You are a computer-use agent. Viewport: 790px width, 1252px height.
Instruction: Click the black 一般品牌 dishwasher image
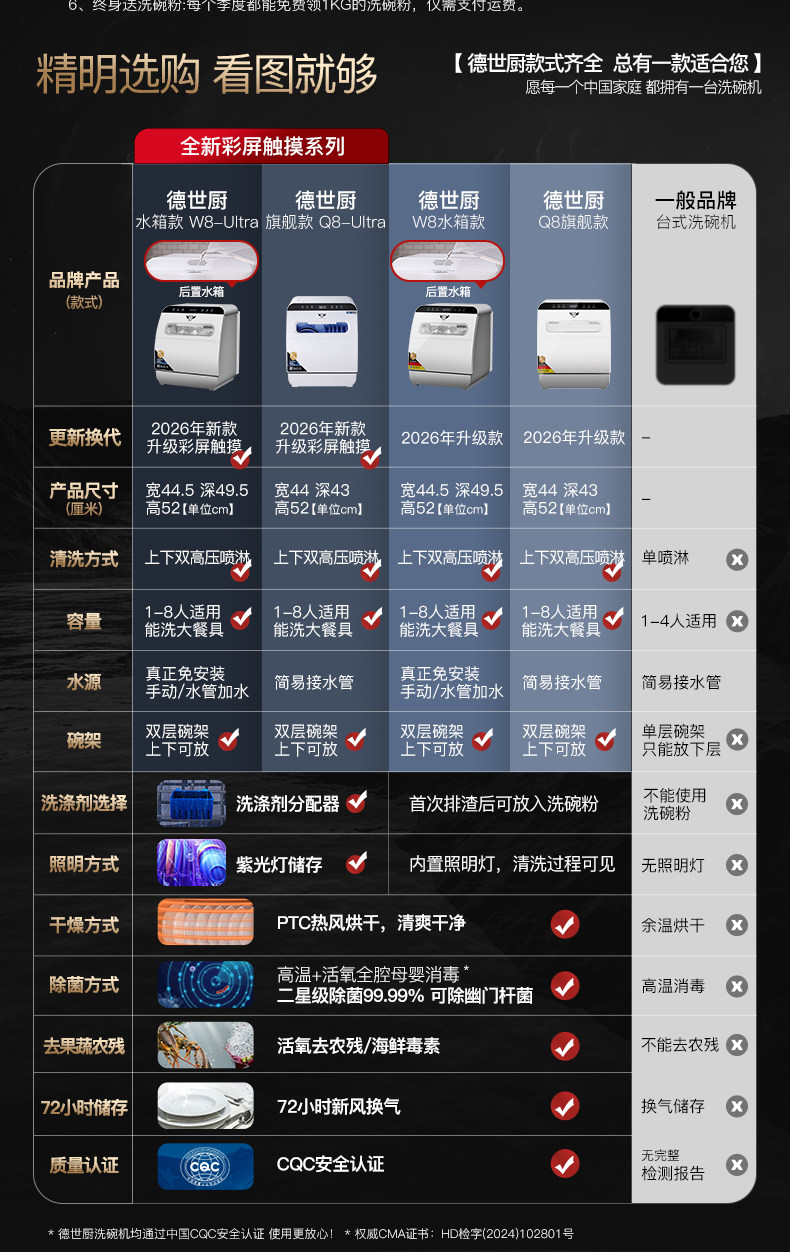tap(695, 346)
